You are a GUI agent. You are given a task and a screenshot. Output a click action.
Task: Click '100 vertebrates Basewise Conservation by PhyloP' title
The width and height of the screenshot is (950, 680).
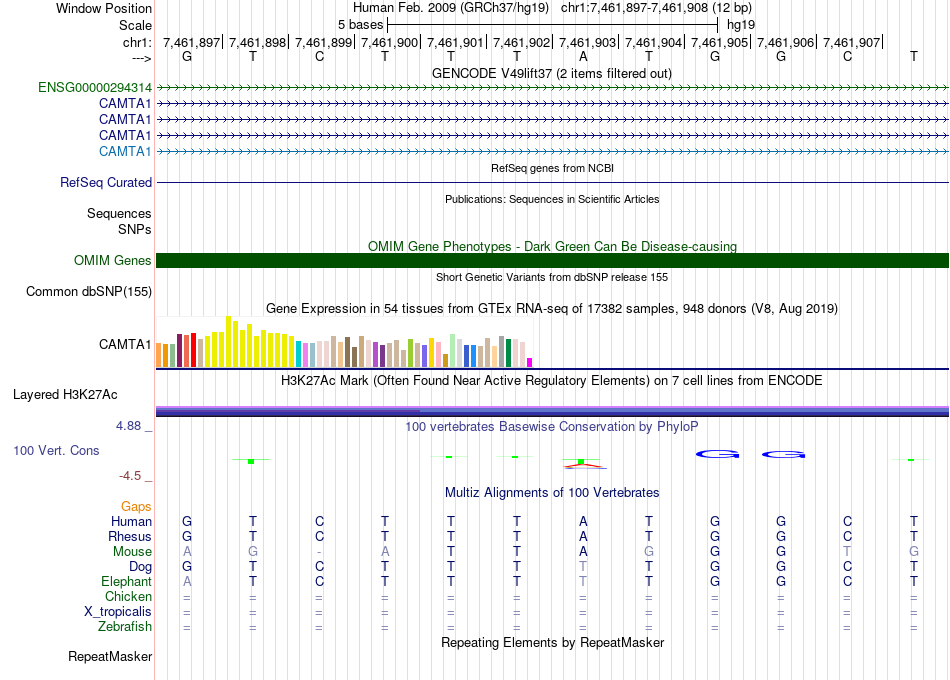[x=552, y=427]
